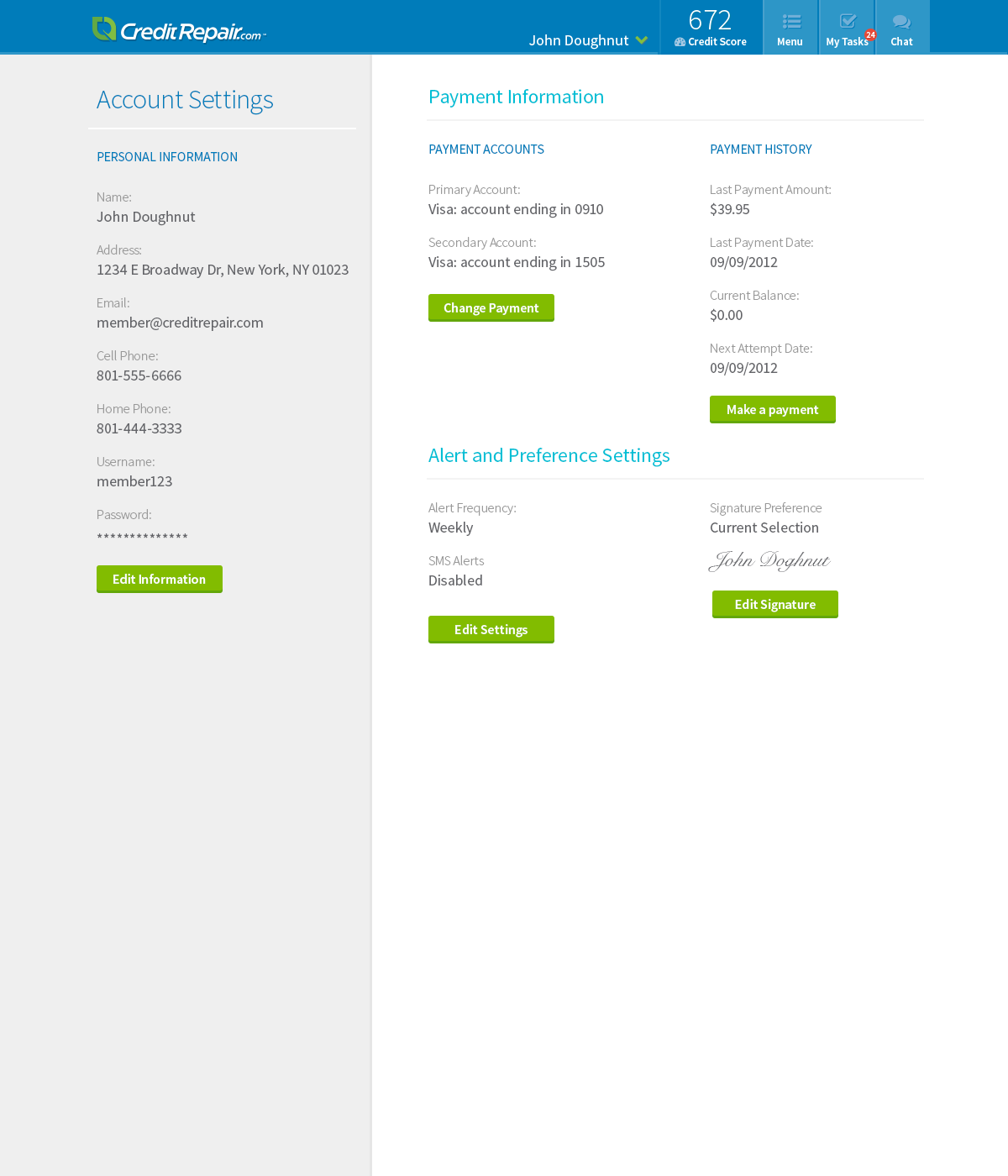Click the John Doughnut user name
The height and width of the screenshot is (1176, 1008).
[579, 40]
